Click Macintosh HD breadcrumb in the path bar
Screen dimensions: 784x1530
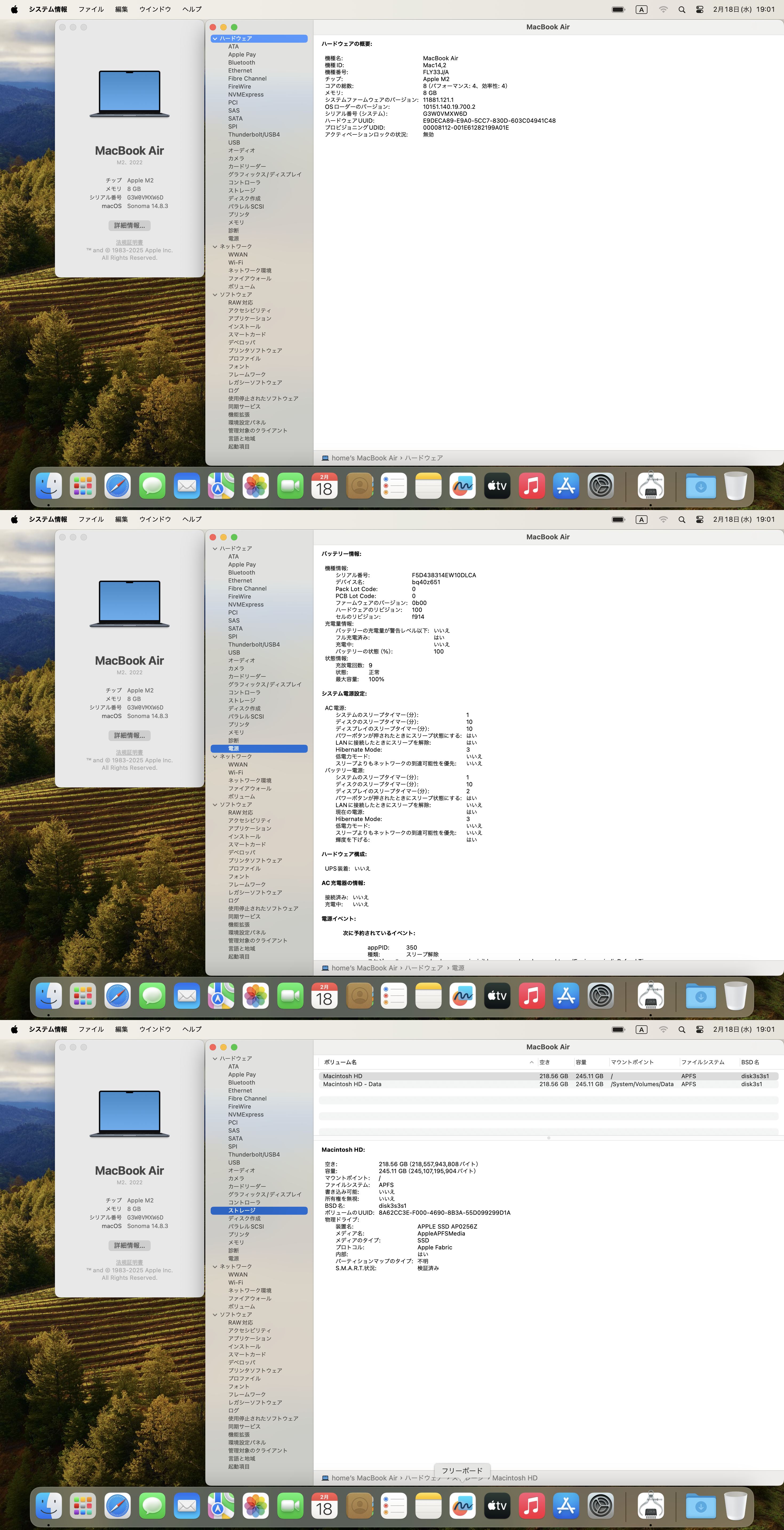point(514,1478)
